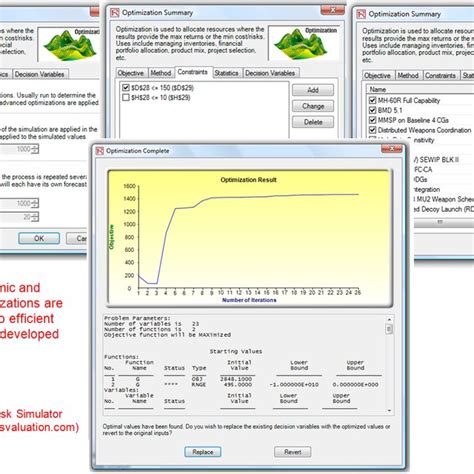474x474 pixels.
Task: Click the Number of Iterations axis label
Action: tap(249, 300)
